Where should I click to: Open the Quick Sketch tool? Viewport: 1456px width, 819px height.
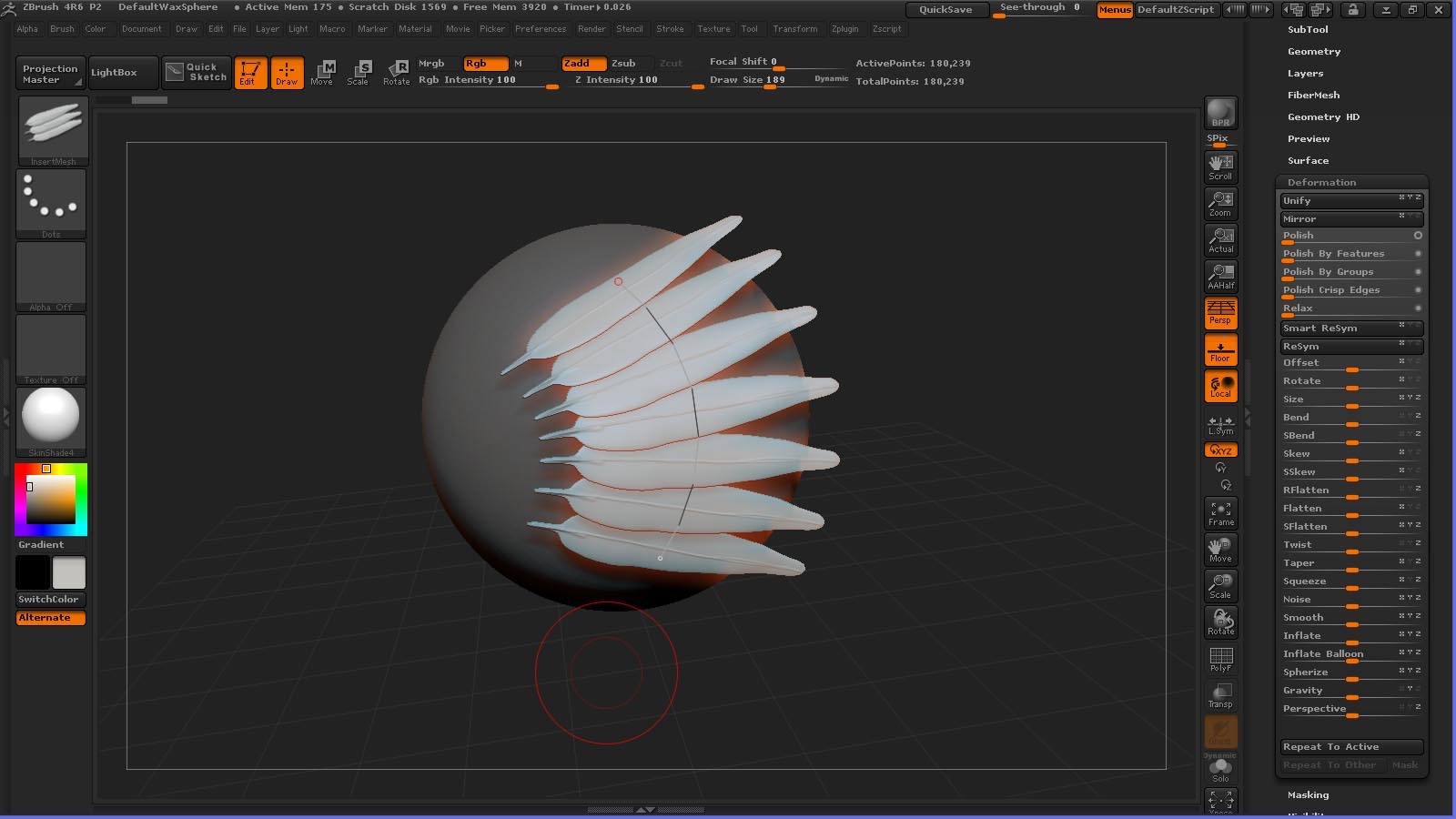(x=197, y=72)
